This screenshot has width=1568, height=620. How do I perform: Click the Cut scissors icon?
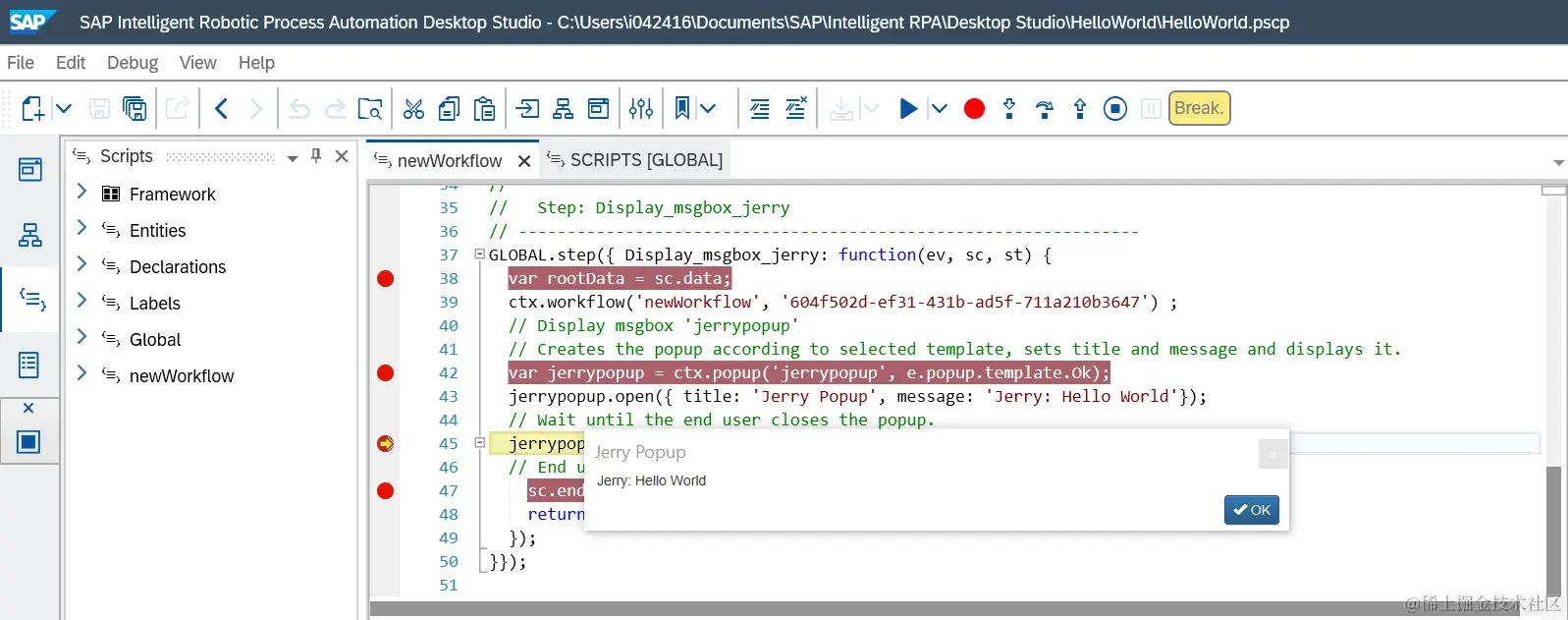(x=413, y=108)
